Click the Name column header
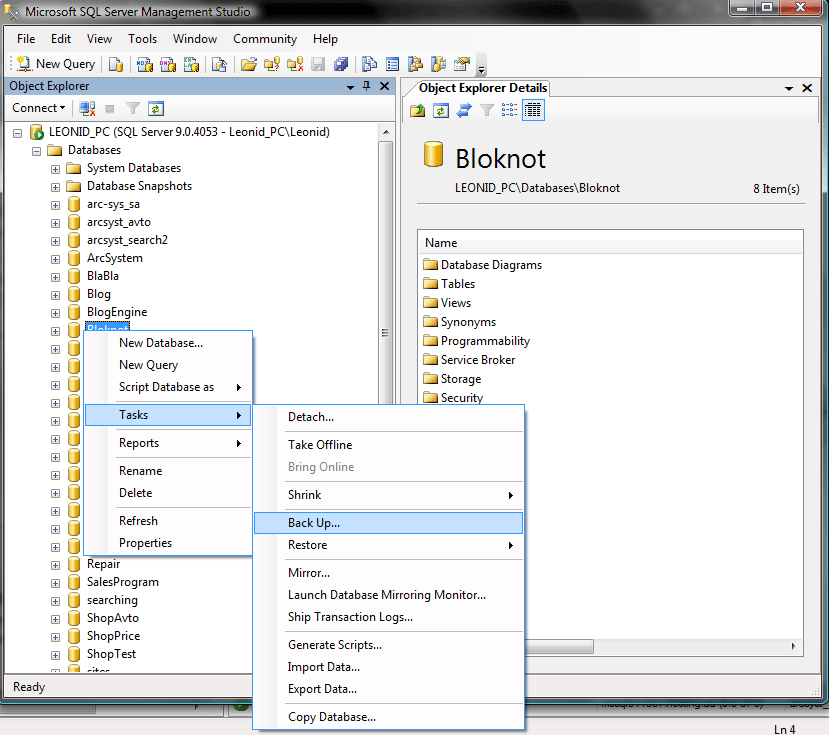829x735 pixels. [611, 243]
